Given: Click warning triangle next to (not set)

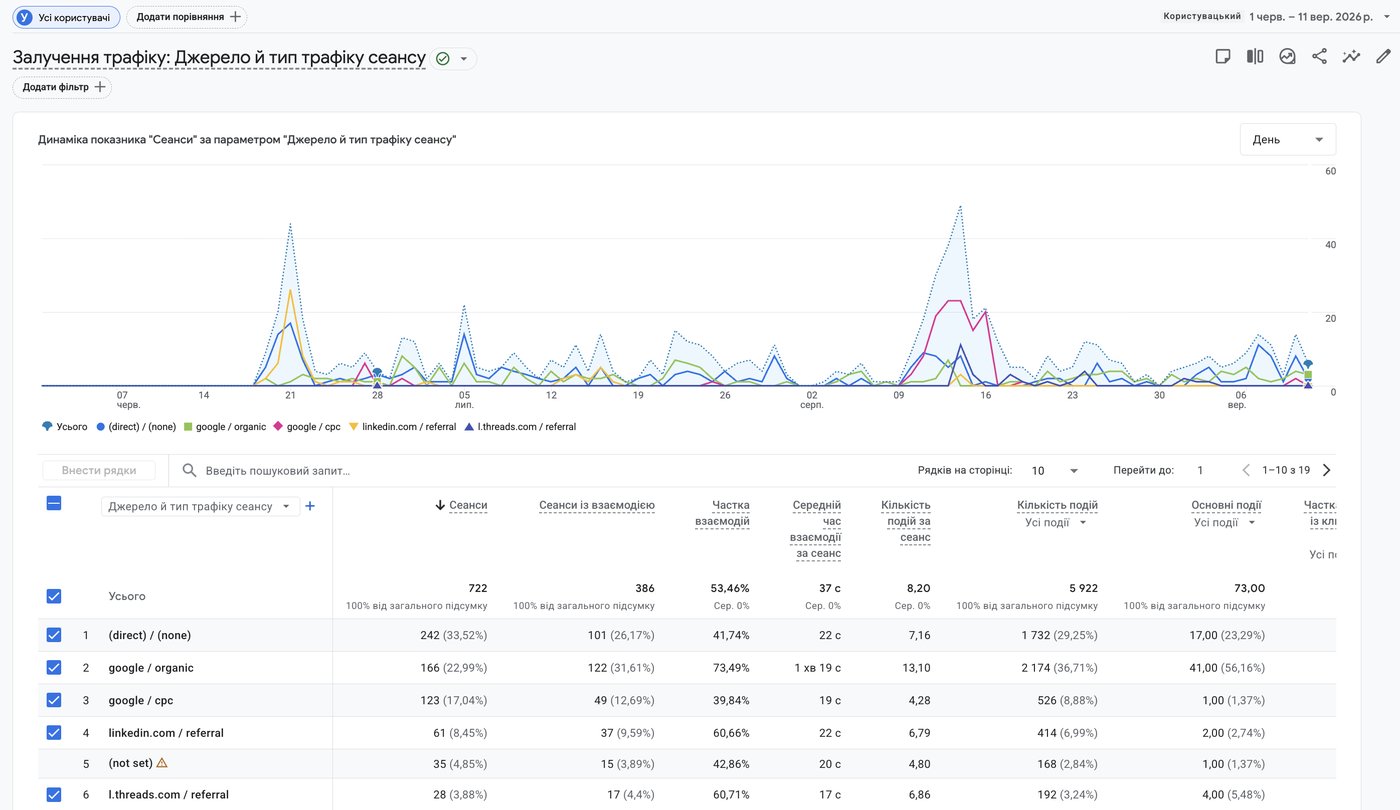Looking at the screenshot, I should (x=162, y=763).
